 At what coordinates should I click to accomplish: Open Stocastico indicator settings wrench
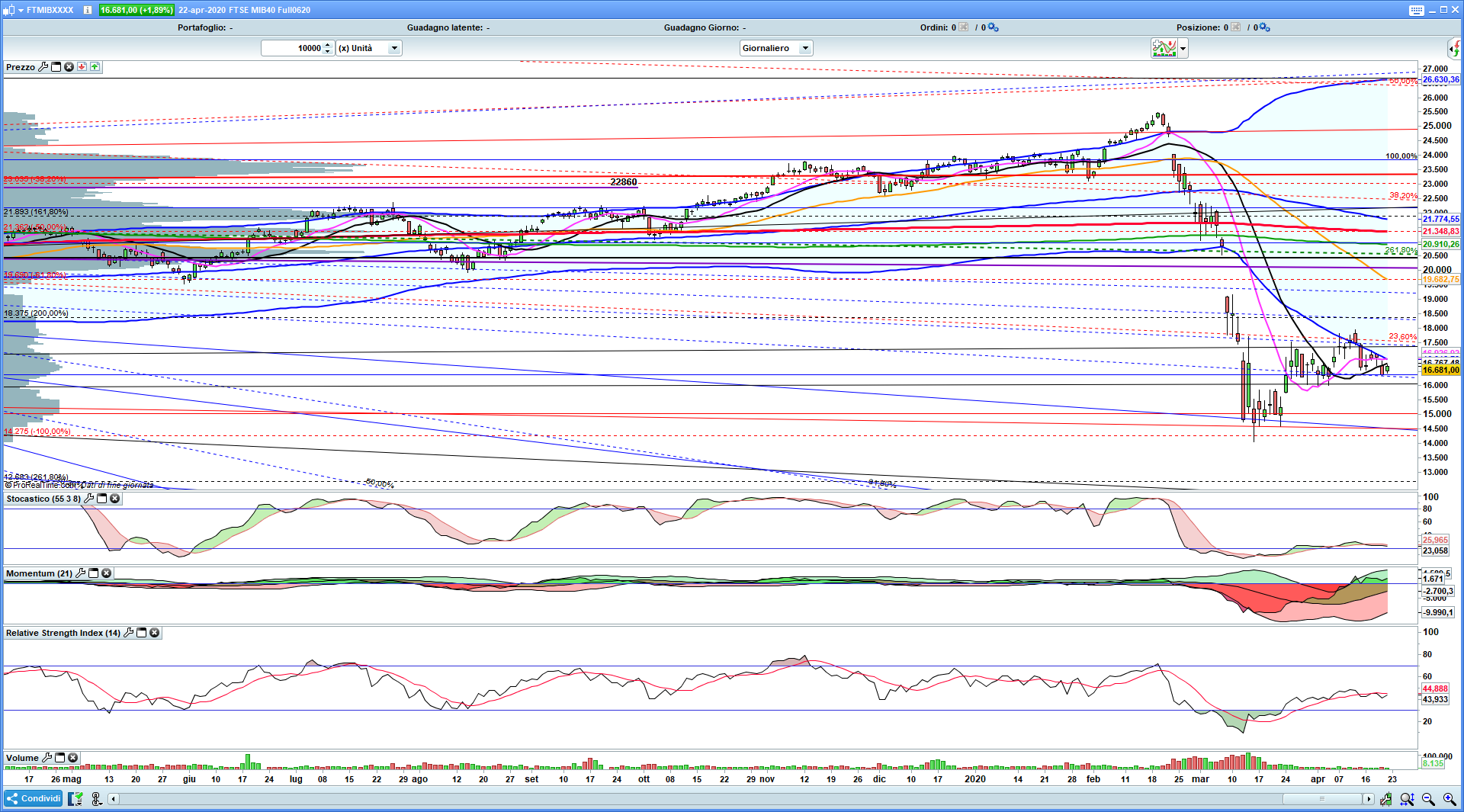[x=89, y=499]
